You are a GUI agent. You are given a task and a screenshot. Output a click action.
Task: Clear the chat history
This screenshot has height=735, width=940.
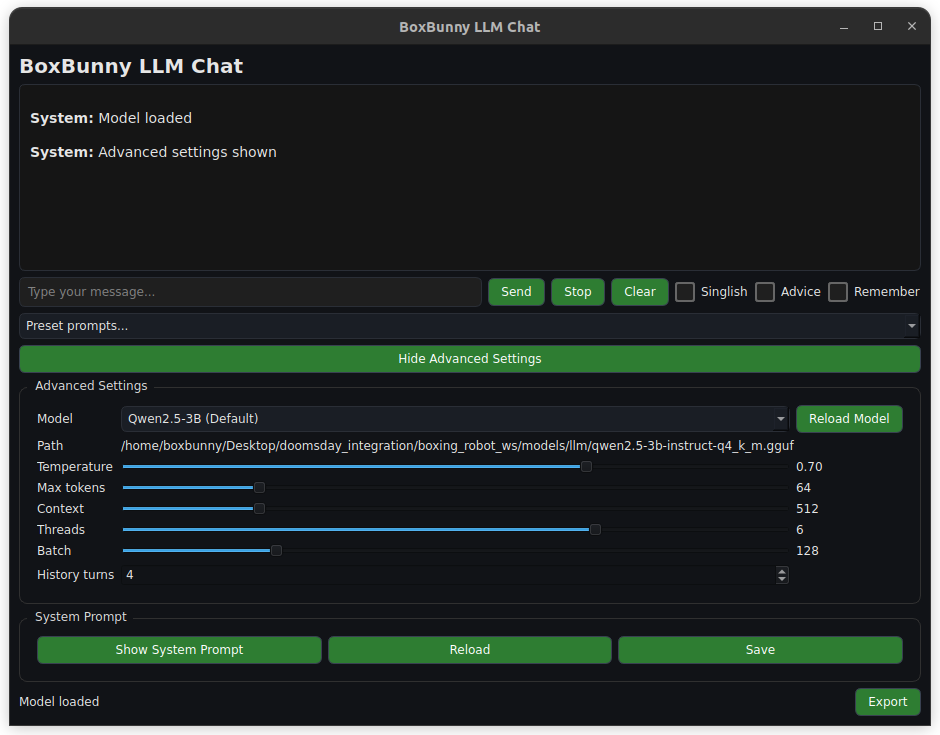[x=639, y=292]
